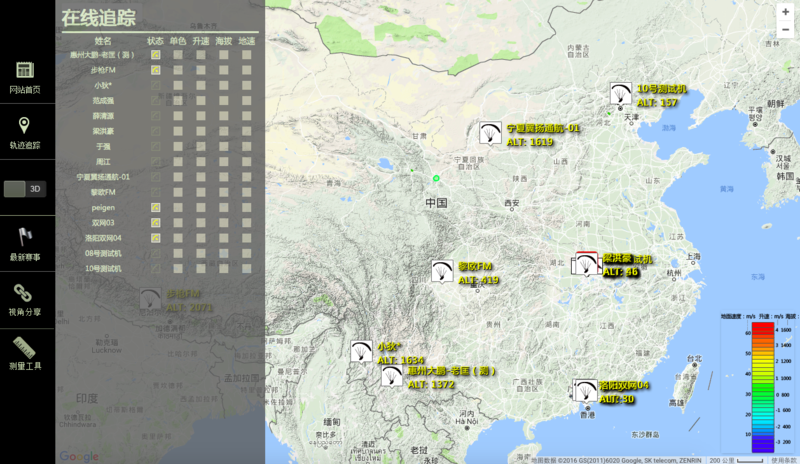Enable 海拔 checkbox for 洛阳双网04
This screenshot has width=800, height=464.
(223, 238)
